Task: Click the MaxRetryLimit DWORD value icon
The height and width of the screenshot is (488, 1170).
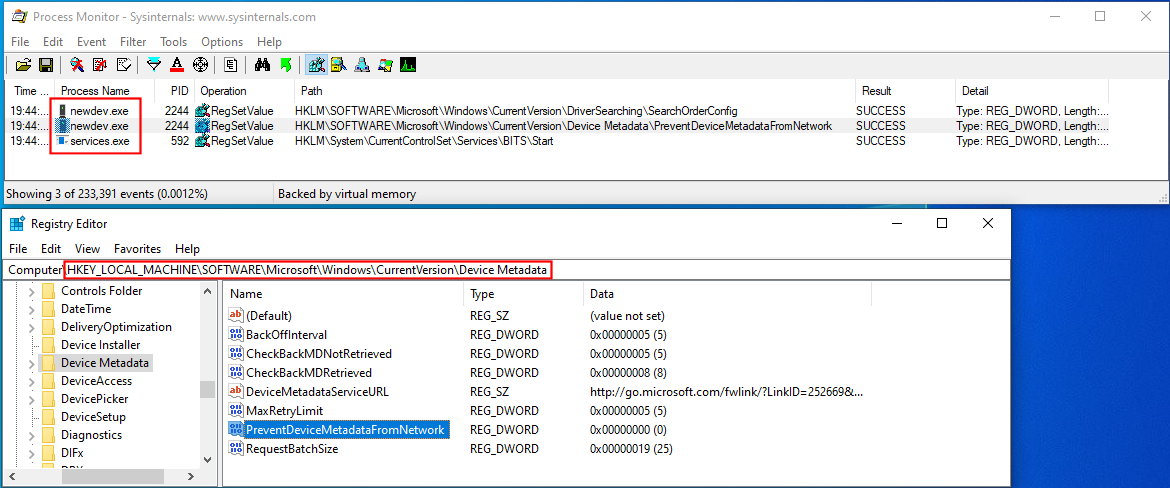Action: point(236,410)
